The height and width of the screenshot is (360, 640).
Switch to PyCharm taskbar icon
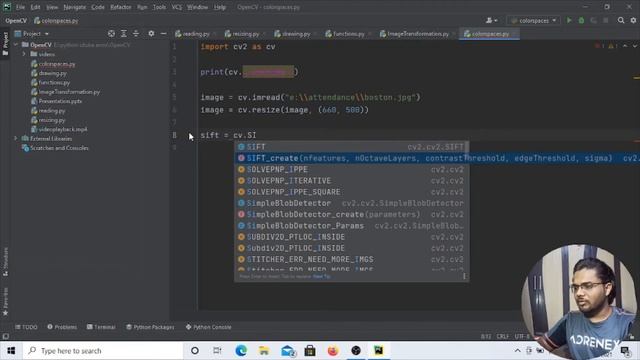[x=379, y=351]
